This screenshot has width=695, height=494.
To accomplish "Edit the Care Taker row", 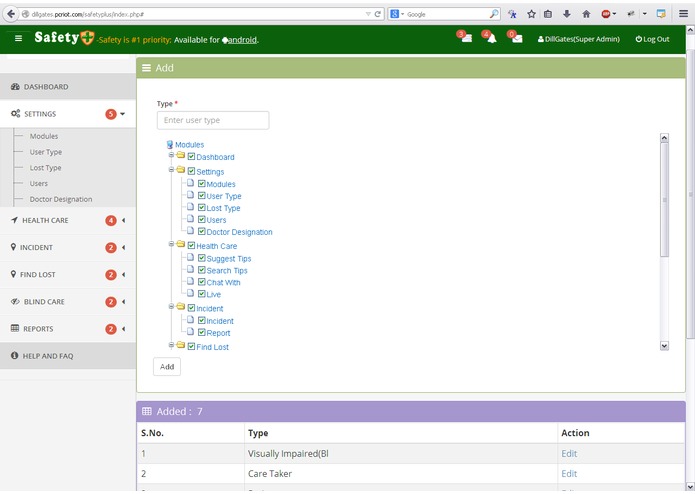I will pos(569,474).
